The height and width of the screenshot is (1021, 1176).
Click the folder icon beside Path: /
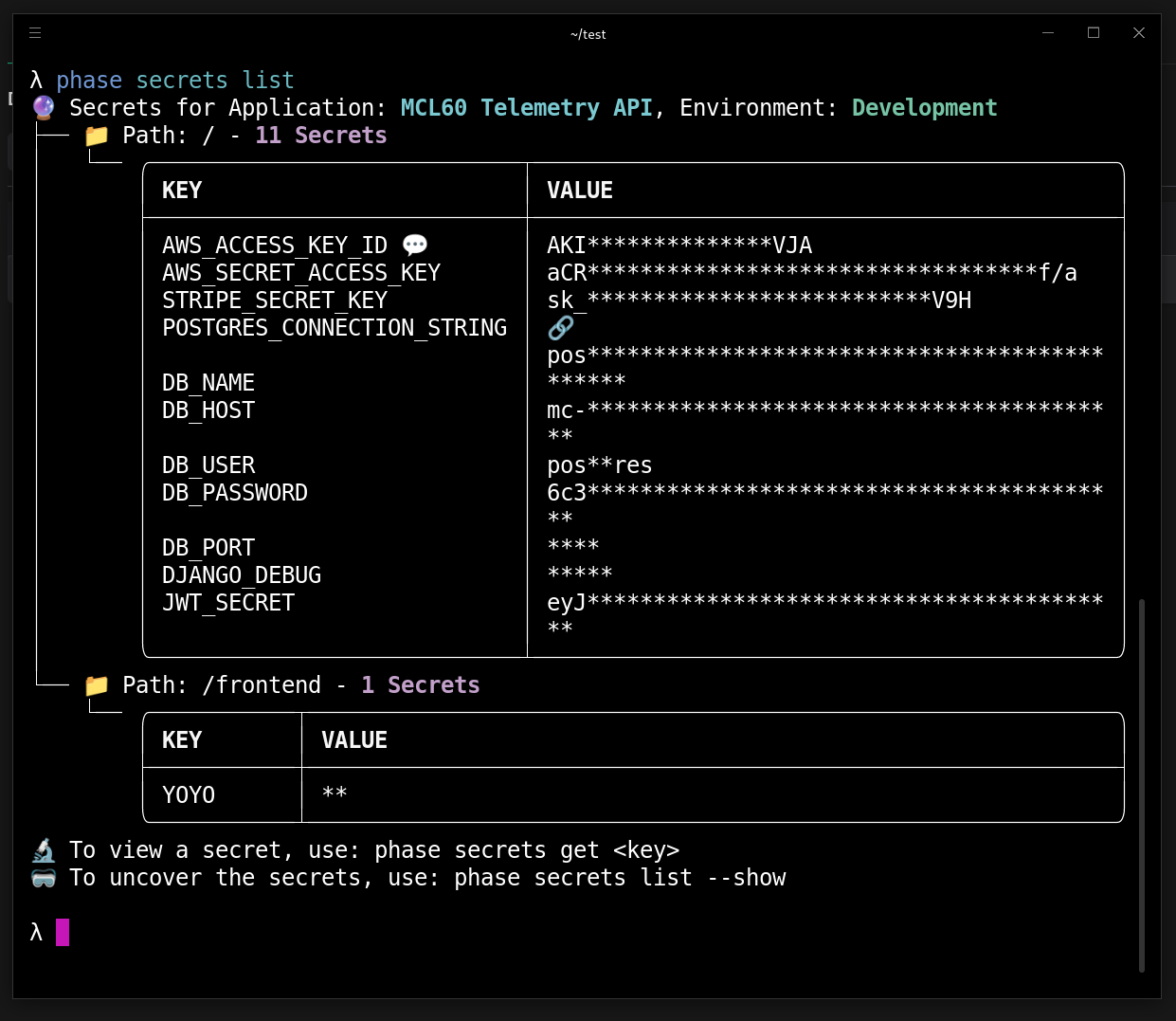pos(97,136)
